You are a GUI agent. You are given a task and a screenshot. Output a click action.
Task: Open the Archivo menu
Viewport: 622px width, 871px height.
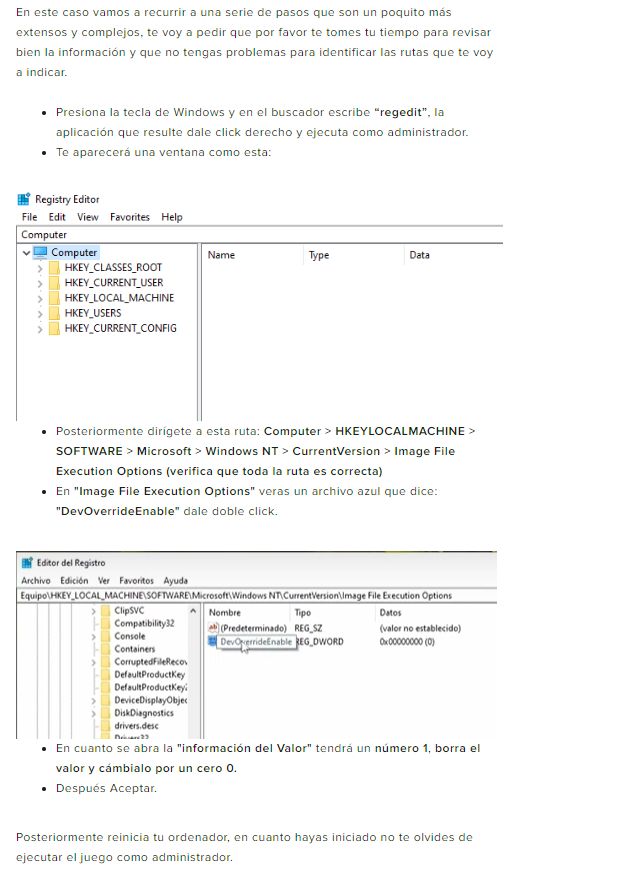click(36, 580)
